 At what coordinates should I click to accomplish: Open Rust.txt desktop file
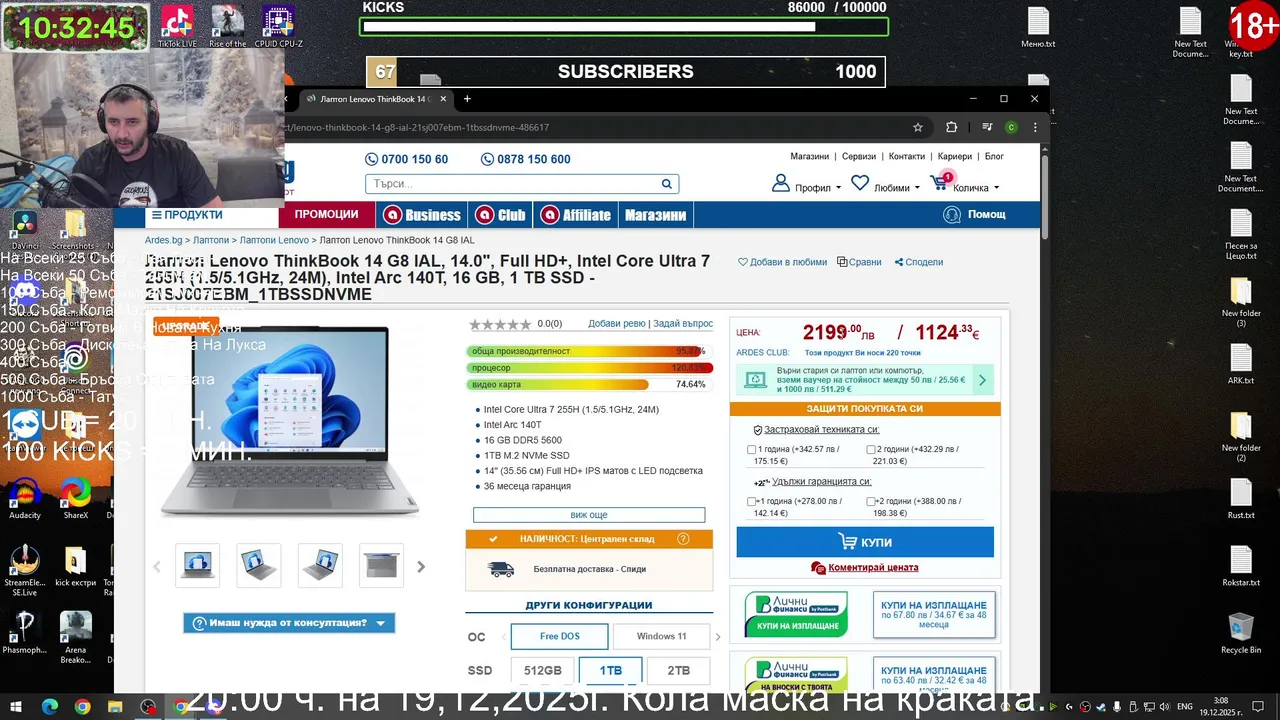tap(1241, 499)
